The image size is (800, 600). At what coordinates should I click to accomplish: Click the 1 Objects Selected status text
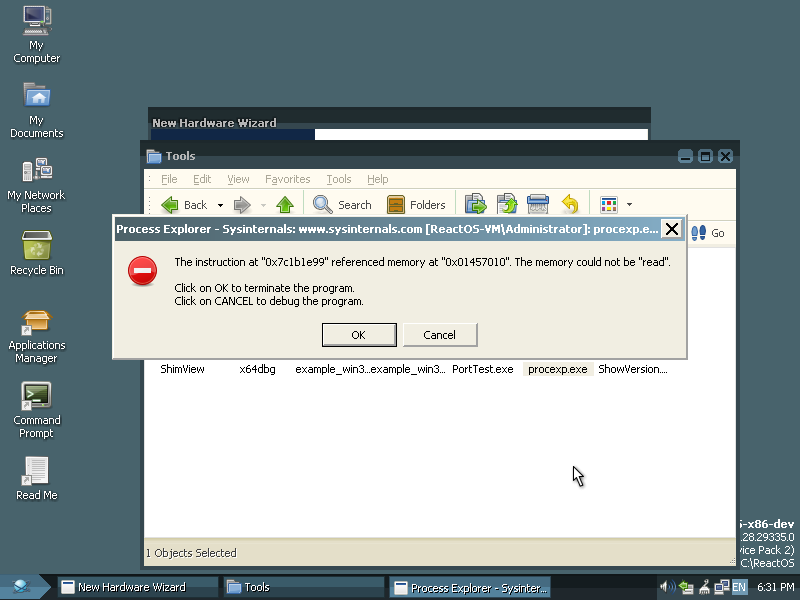[191, 553]
